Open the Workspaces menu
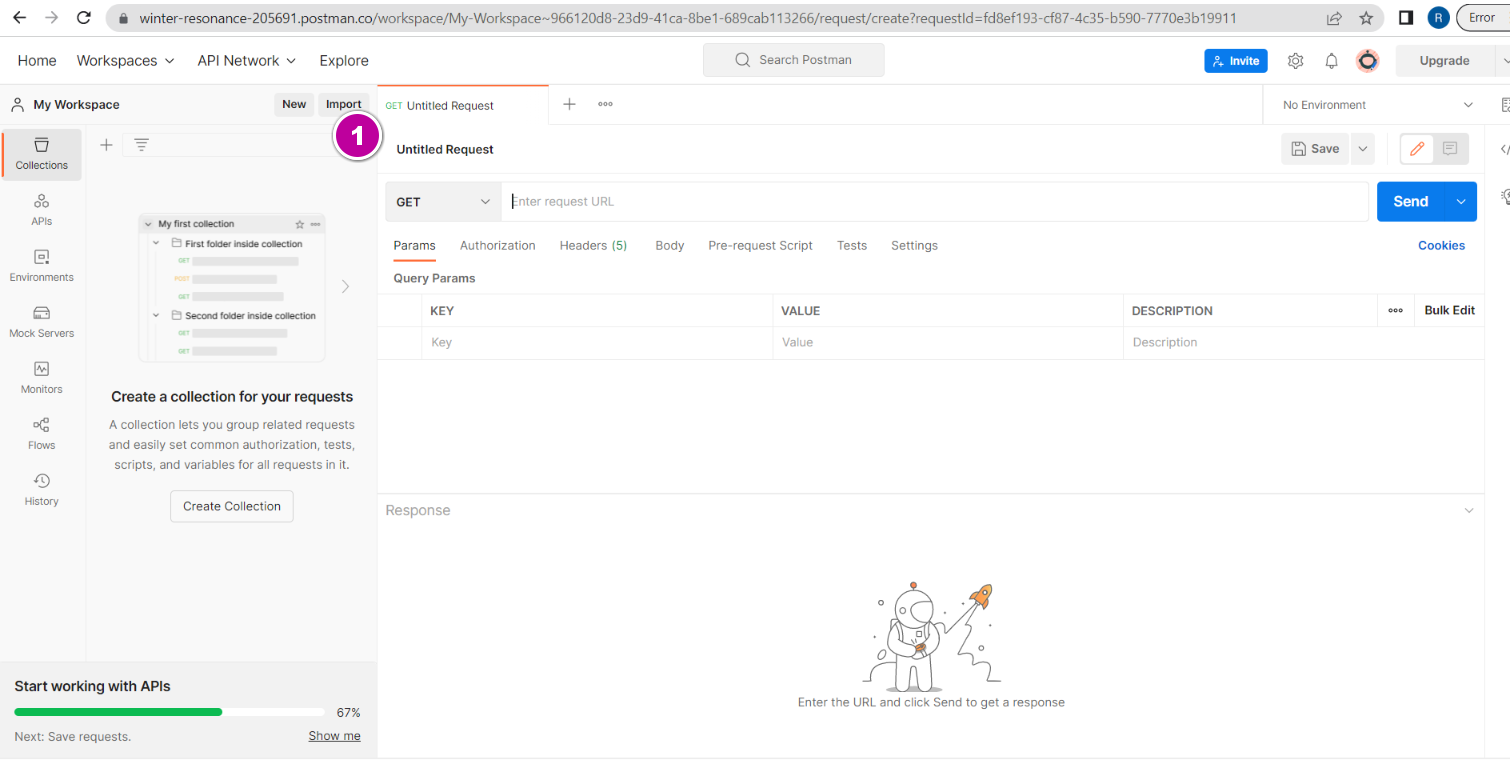1510x764 pixels. pyautogui.click(x=125, y=61)
